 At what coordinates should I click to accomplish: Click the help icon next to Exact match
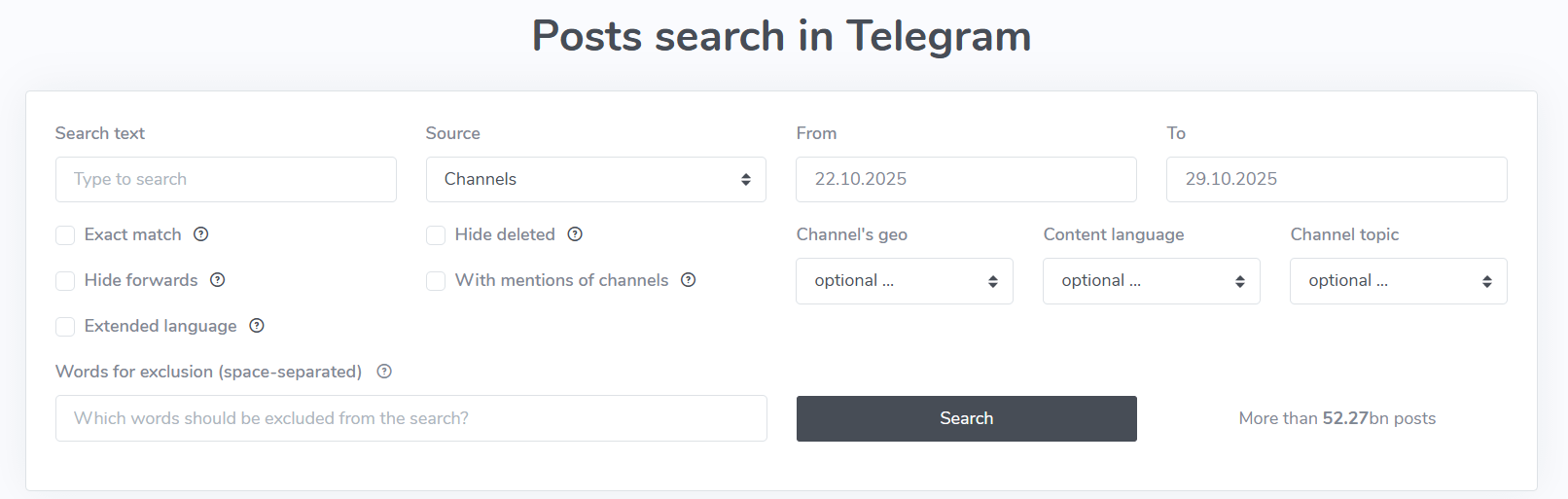point(201,234)
